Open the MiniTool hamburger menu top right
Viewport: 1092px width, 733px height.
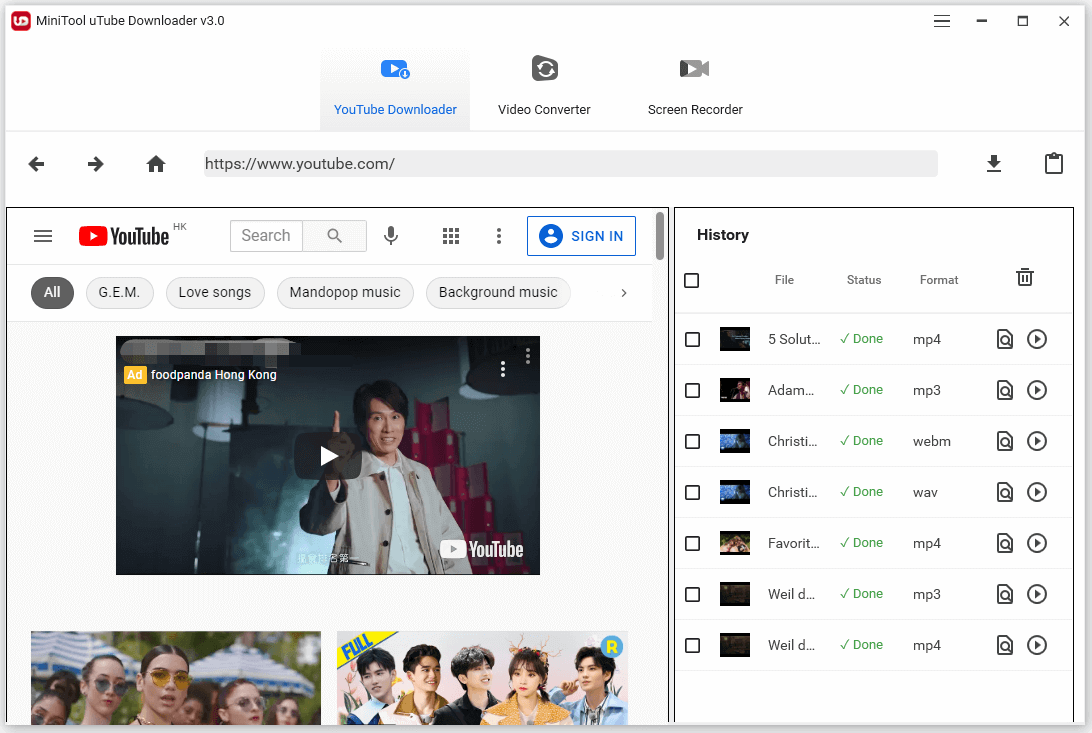tap(941, 20)
